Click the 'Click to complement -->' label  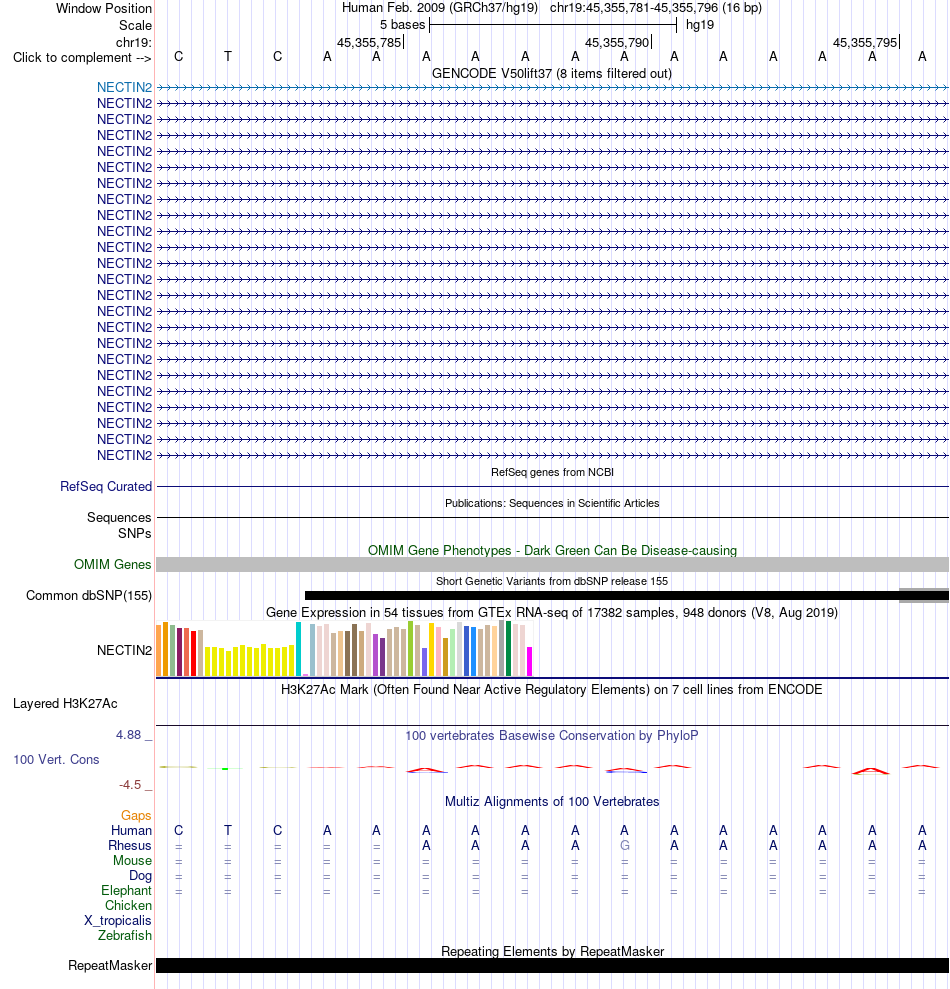tap(82, 57)
